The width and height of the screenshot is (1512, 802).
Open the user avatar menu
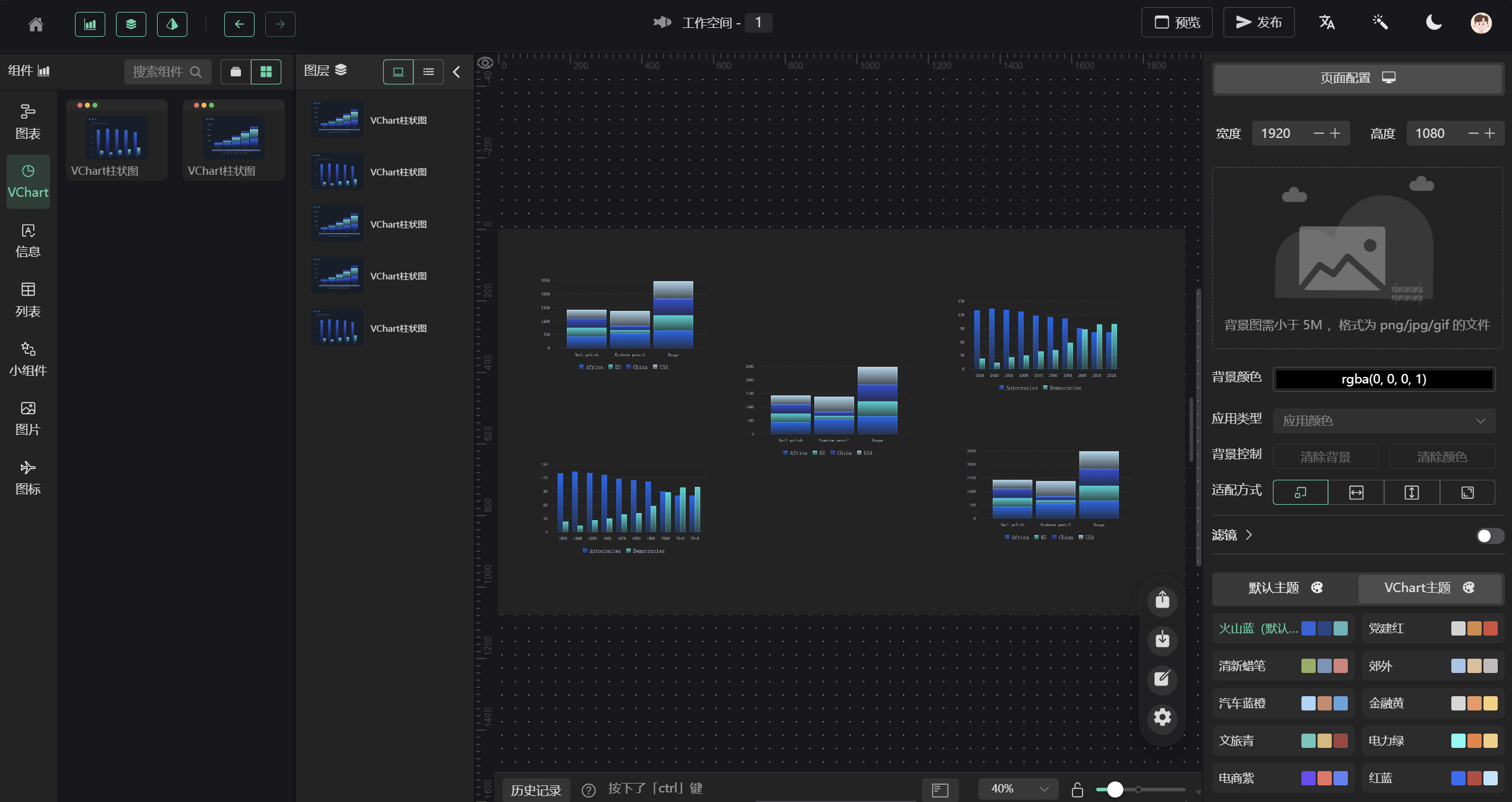(x=1481, y=23)
